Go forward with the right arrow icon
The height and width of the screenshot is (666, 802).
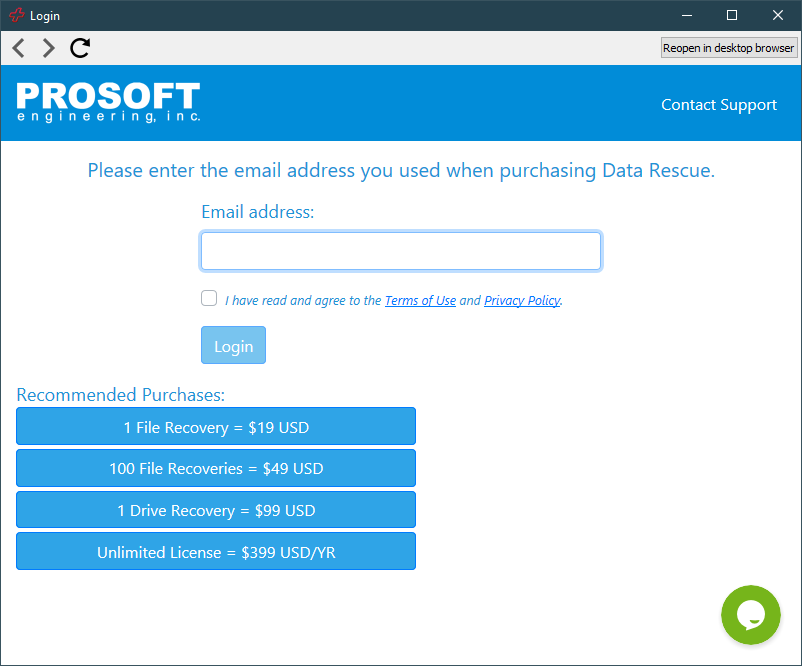coord(49,48)
